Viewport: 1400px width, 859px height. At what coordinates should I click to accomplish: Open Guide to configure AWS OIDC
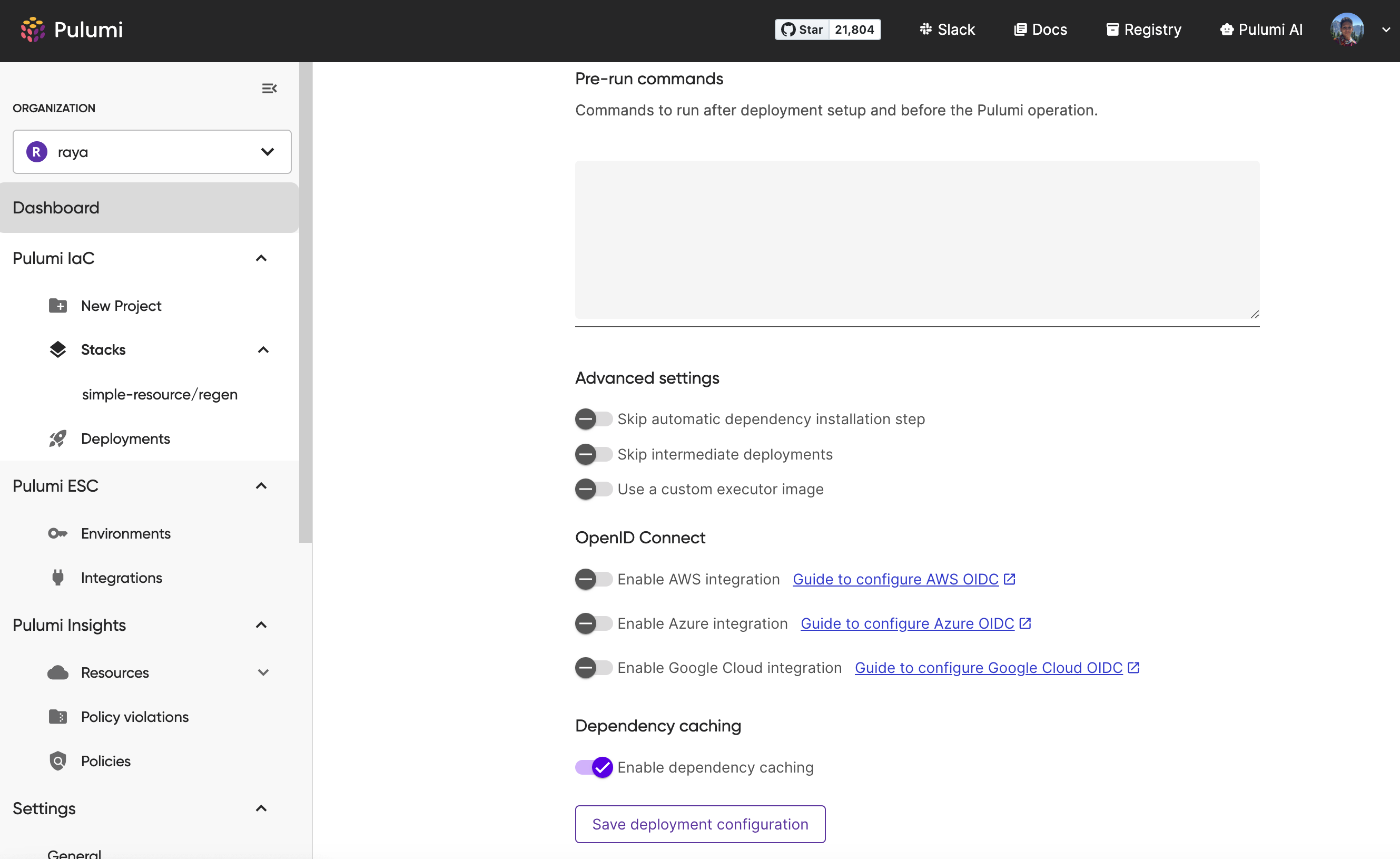[895, 579]
